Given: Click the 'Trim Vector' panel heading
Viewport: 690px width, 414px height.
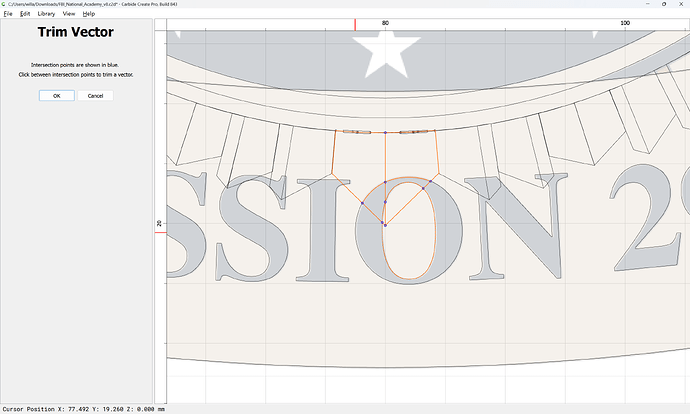Looking at the screenshot, I should tap(76, 32).
